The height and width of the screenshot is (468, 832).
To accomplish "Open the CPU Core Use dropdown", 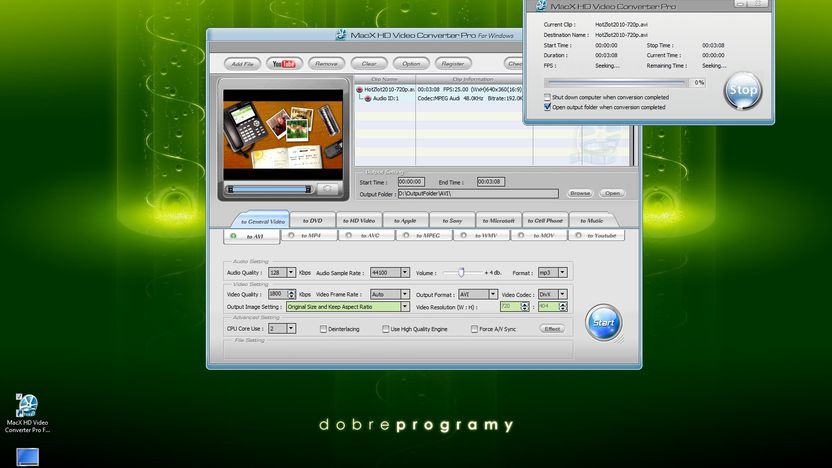I will click(x=291, y=328).
